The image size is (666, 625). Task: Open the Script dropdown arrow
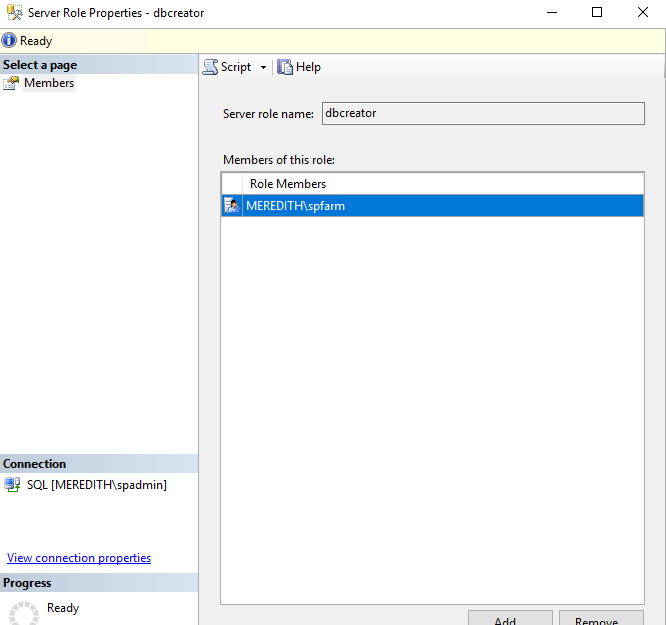[x=263, y=67]
